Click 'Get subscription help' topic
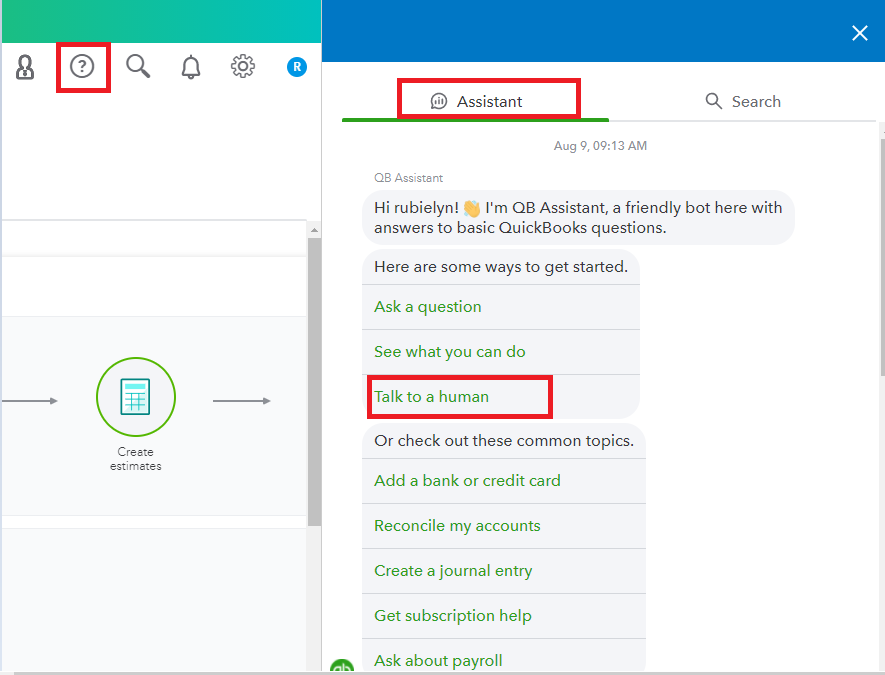885x675 pixels. [453, 616]
